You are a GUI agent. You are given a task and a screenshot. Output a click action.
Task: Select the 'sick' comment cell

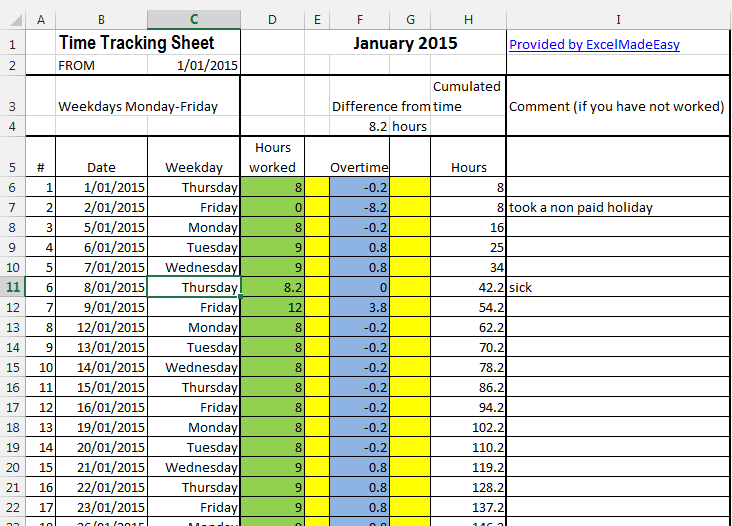tap(618, 287)
